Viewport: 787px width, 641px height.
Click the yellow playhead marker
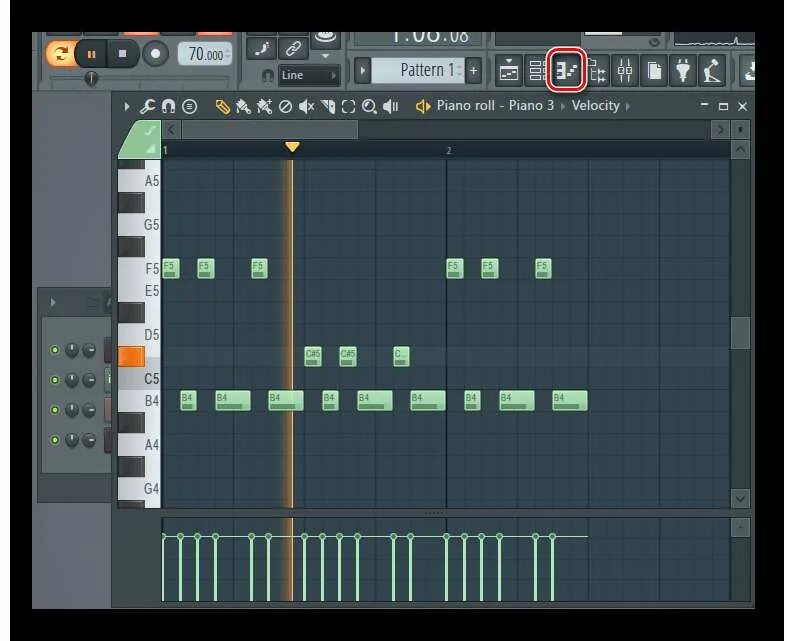coord(292,147)
